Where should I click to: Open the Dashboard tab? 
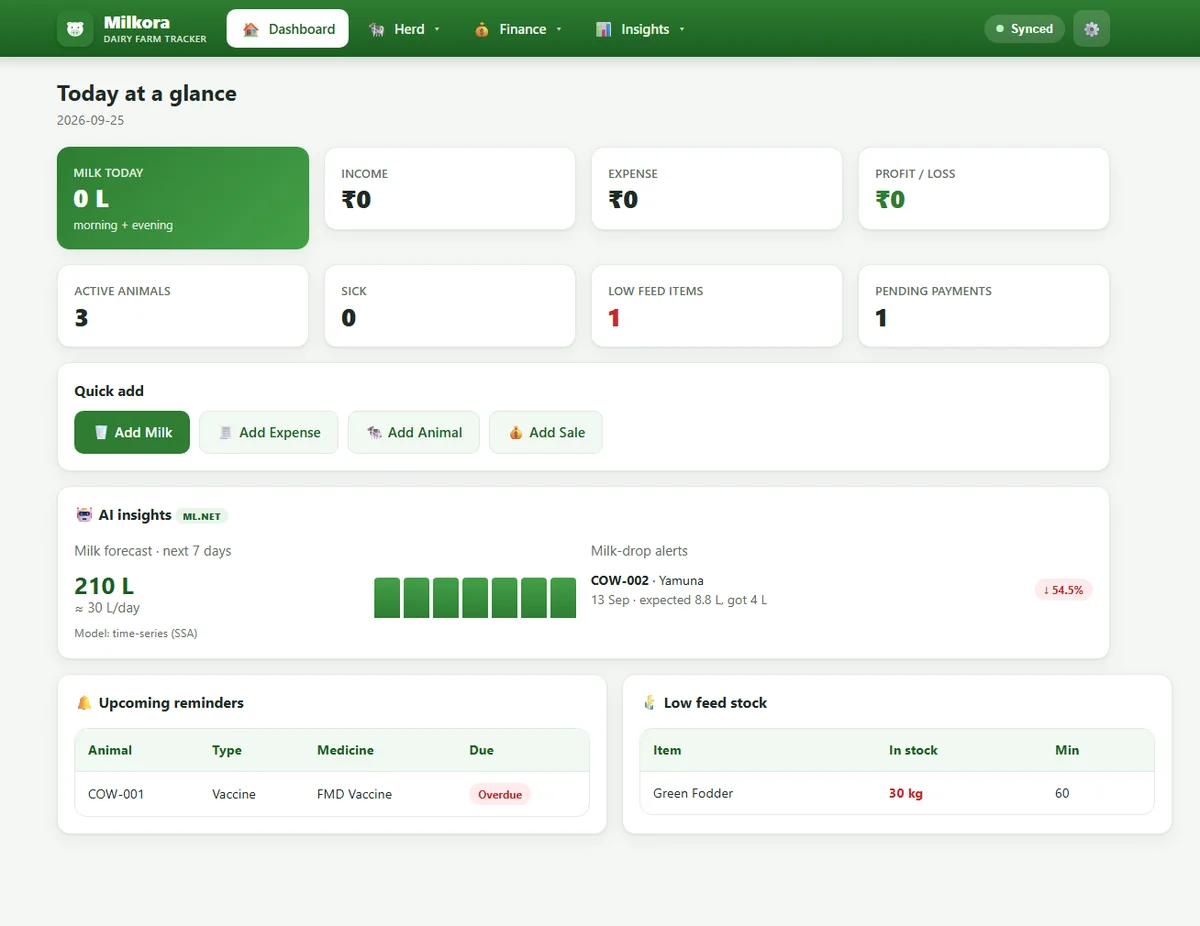point(288,29)
